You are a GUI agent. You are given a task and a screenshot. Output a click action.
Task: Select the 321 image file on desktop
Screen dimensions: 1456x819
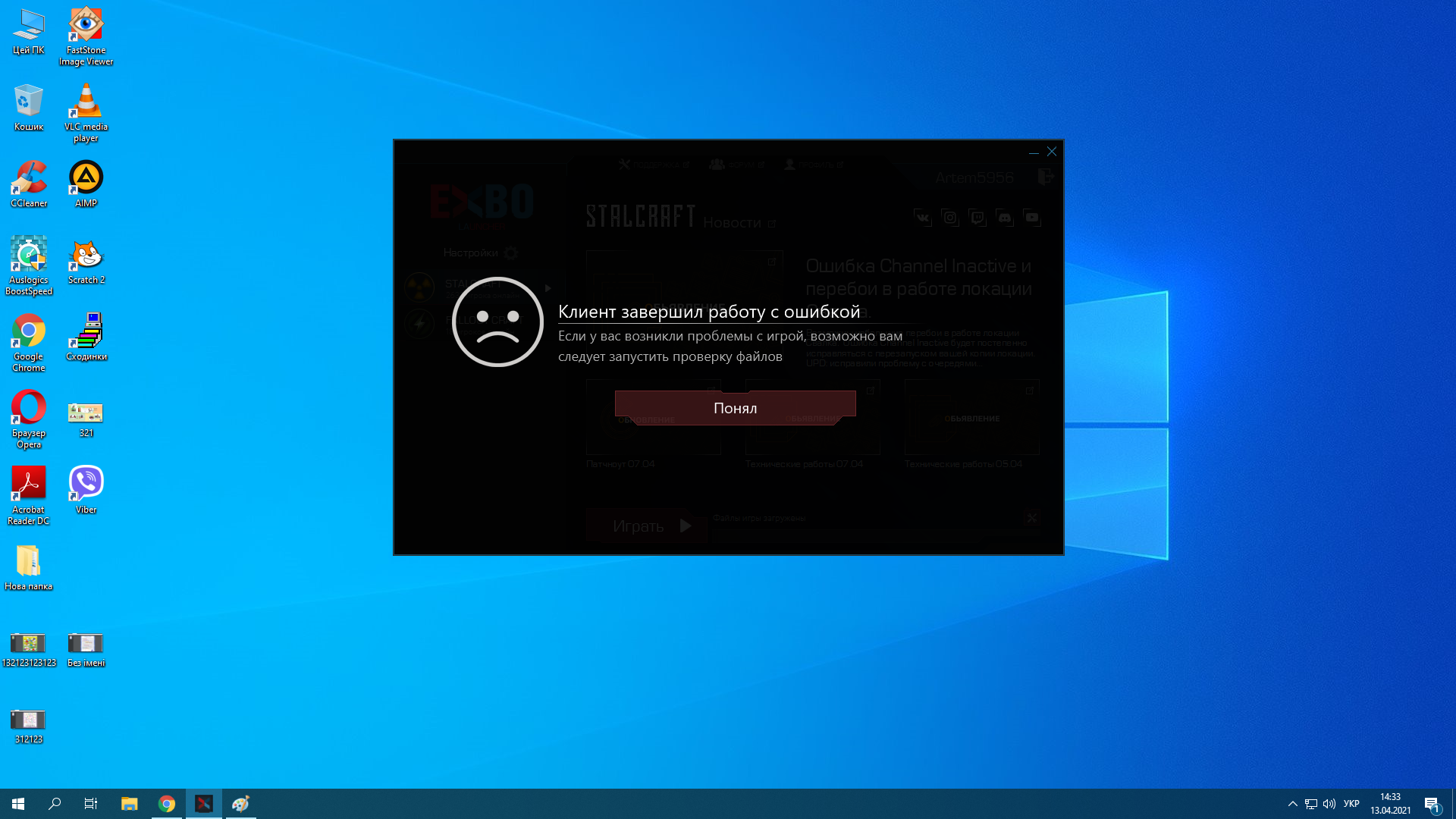[x=86, y=419]
